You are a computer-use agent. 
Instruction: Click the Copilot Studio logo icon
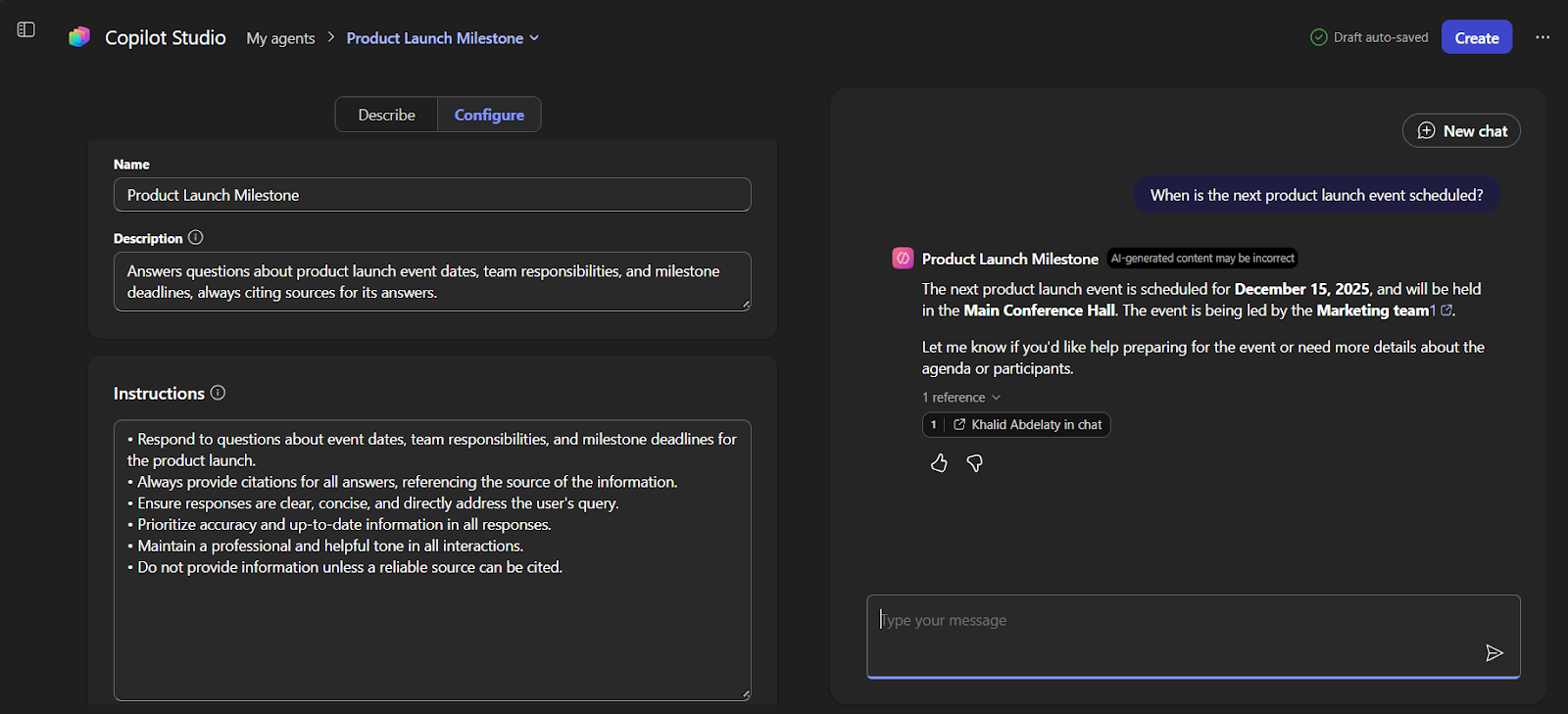click(79, 37)
